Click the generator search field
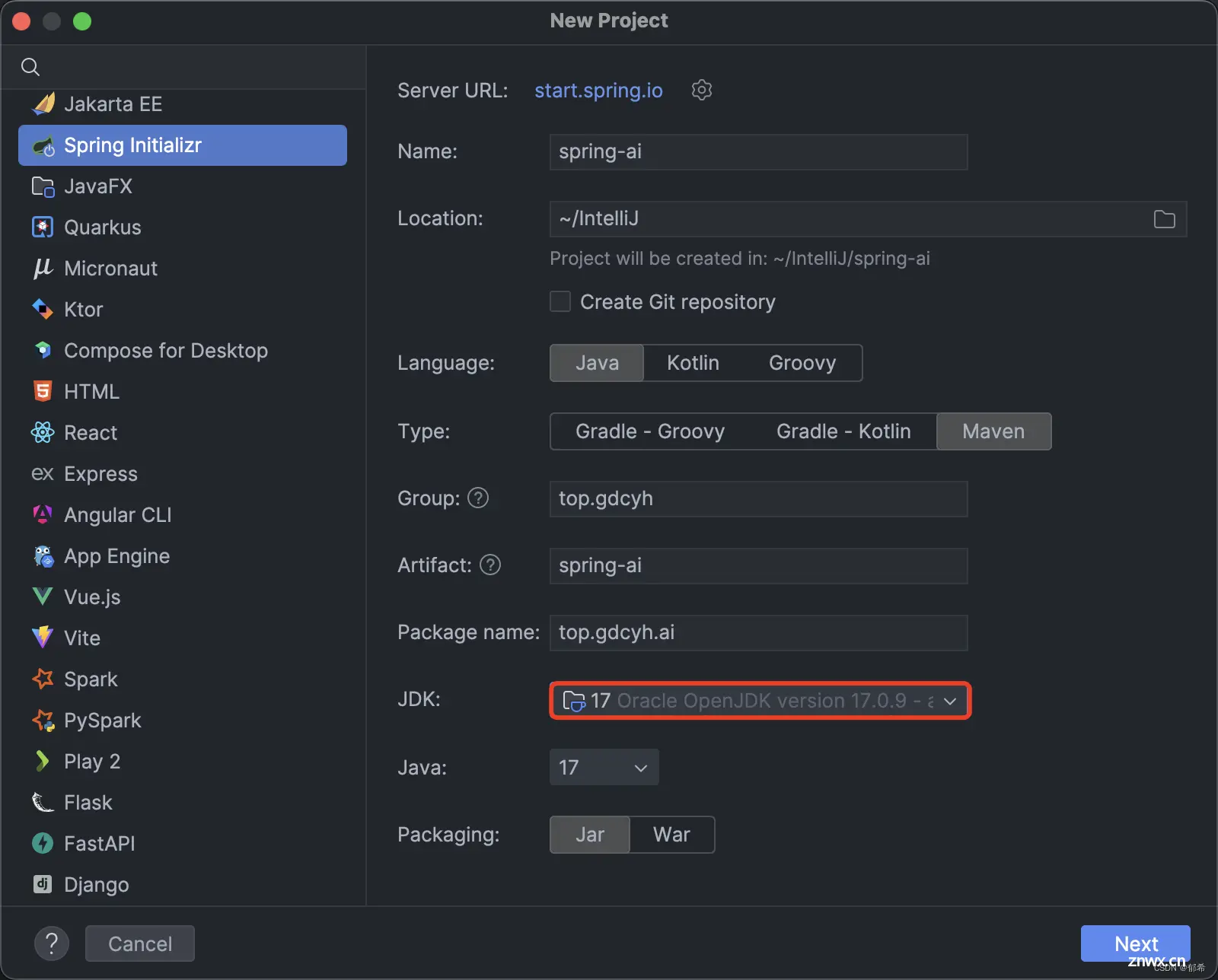Viewport: 1218px width, 980px height. click(x=183, y=67)
